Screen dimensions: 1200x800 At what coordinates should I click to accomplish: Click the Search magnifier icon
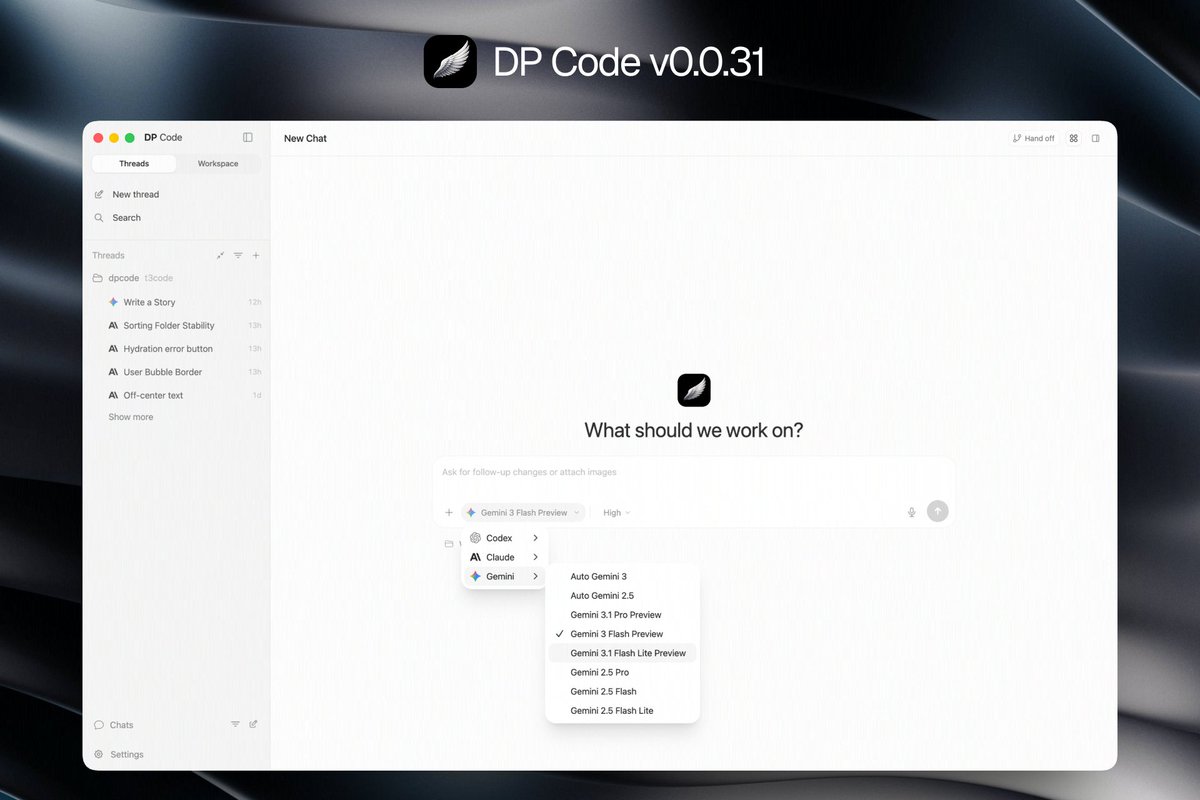click(99, 217)
